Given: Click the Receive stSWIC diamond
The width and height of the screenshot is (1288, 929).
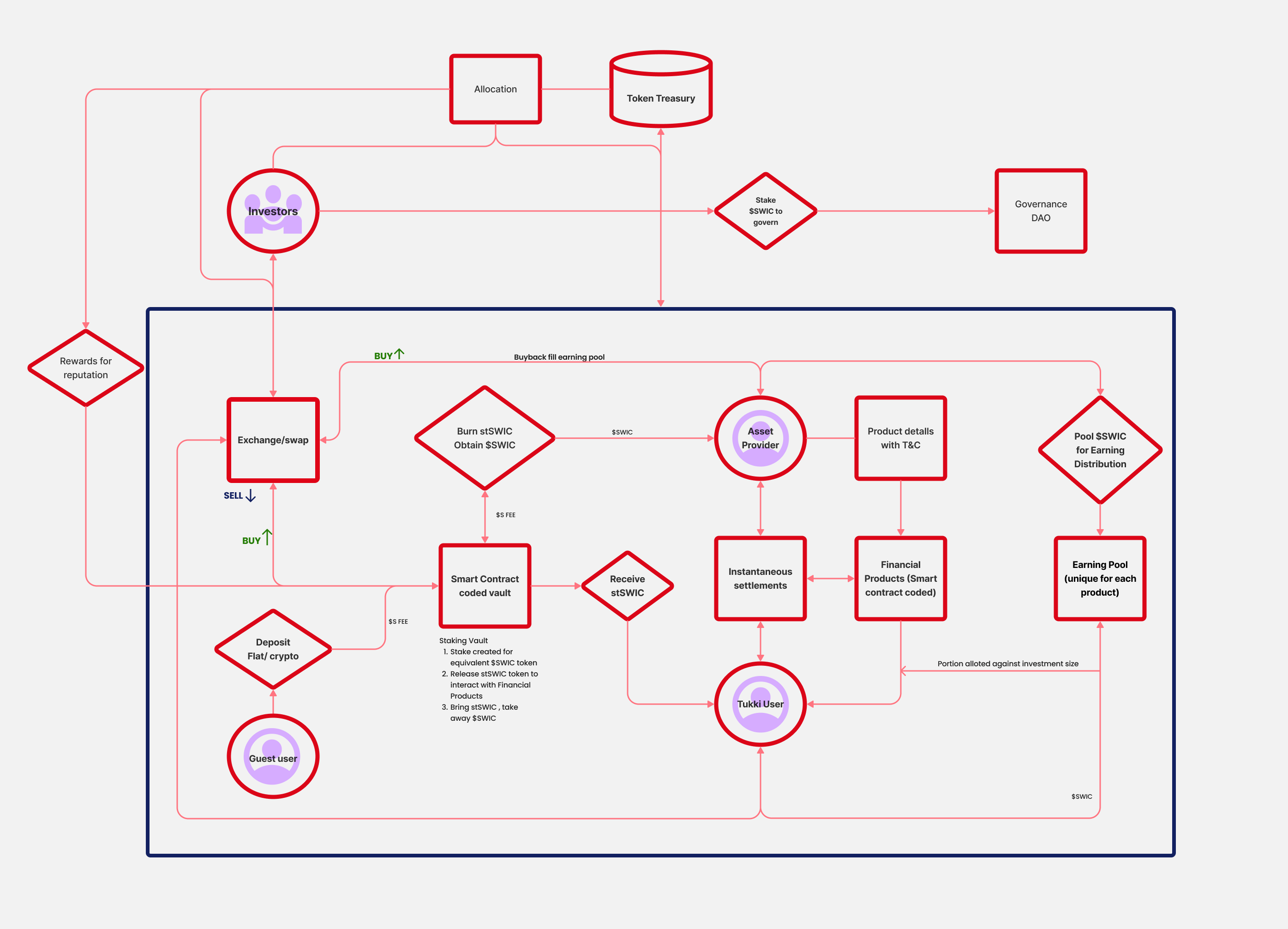Looking at the screenshot, I should 627,585.
